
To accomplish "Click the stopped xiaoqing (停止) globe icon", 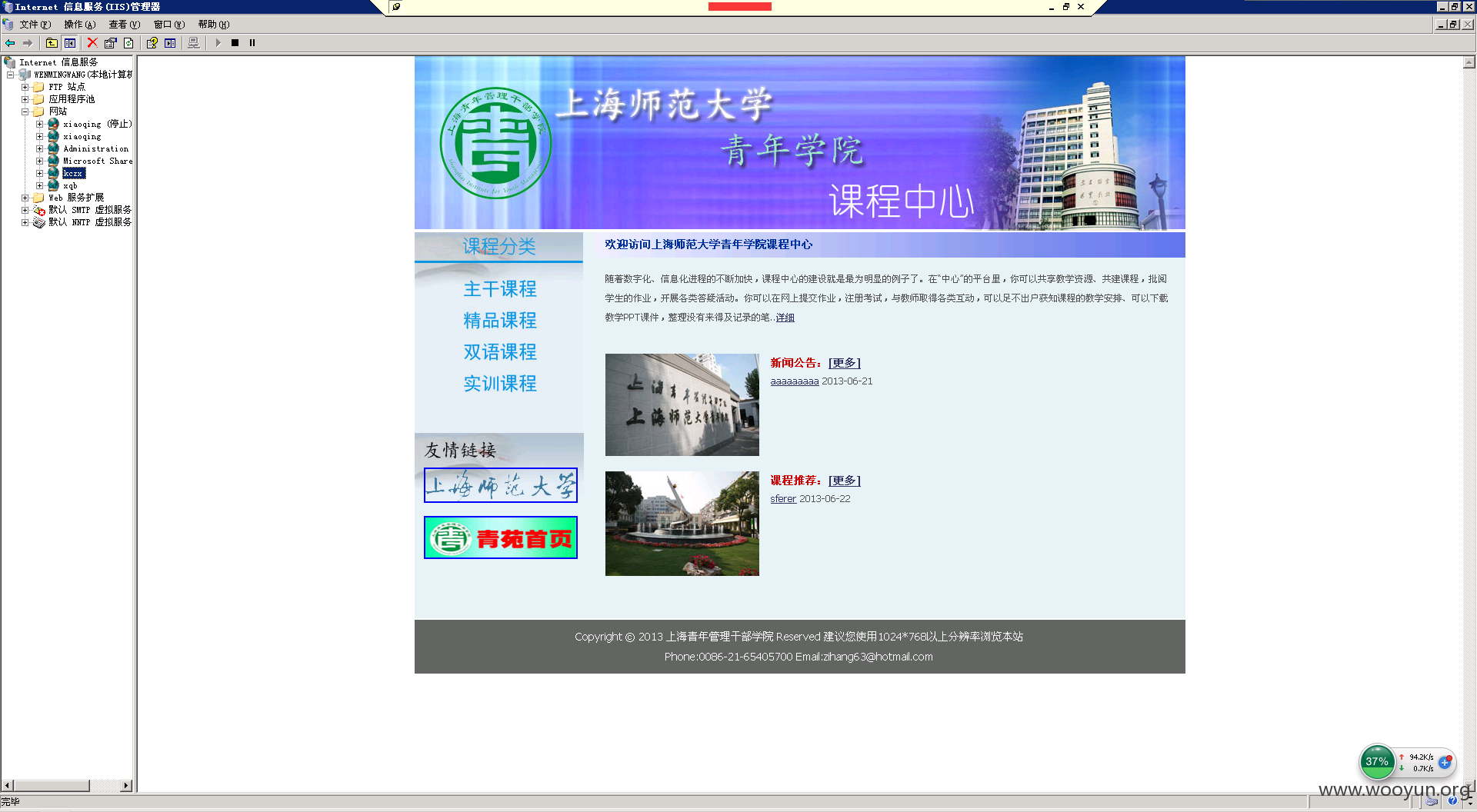I will coord(53,124).
